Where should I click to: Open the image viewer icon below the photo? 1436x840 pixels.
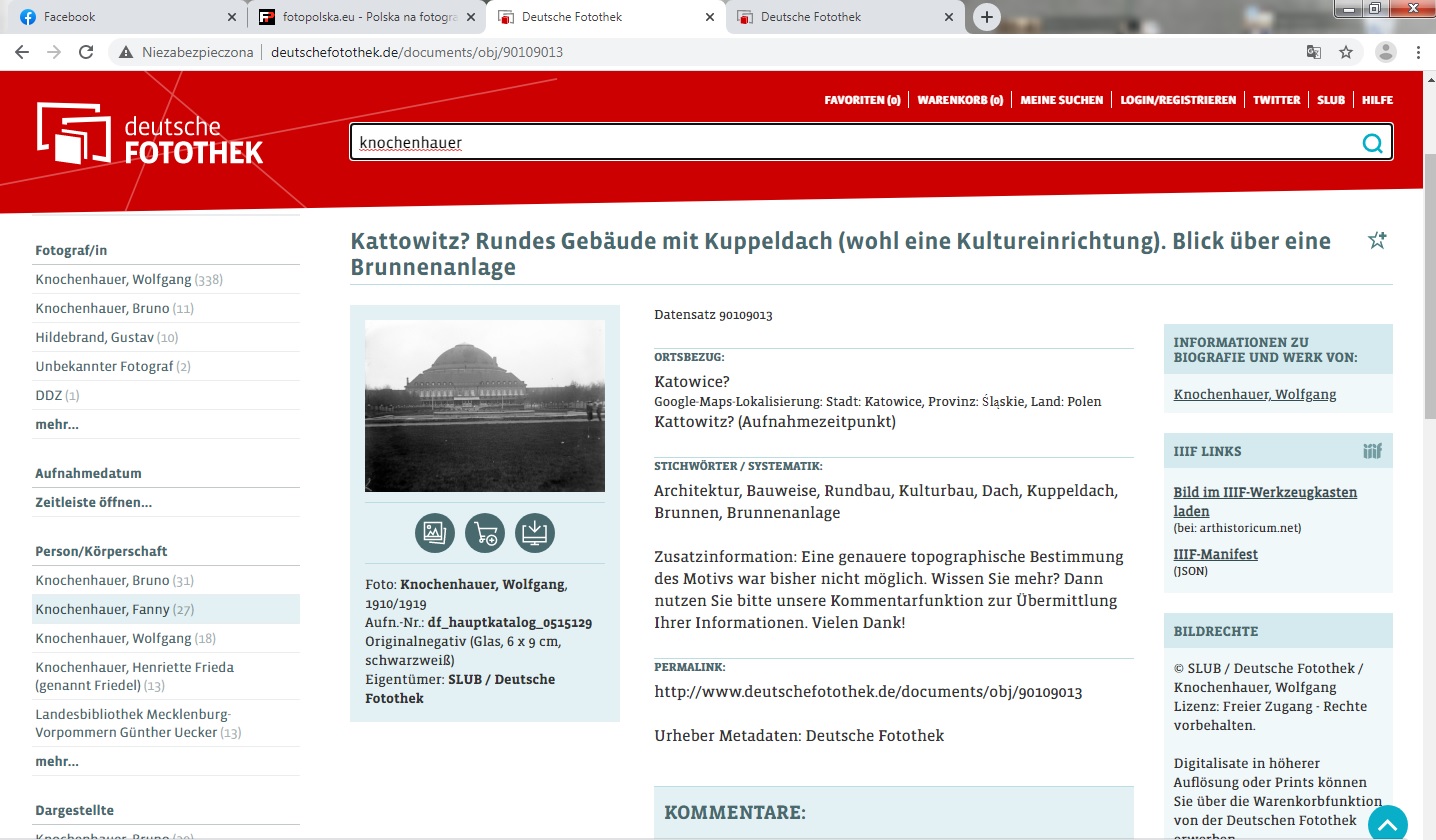point(435,533)
